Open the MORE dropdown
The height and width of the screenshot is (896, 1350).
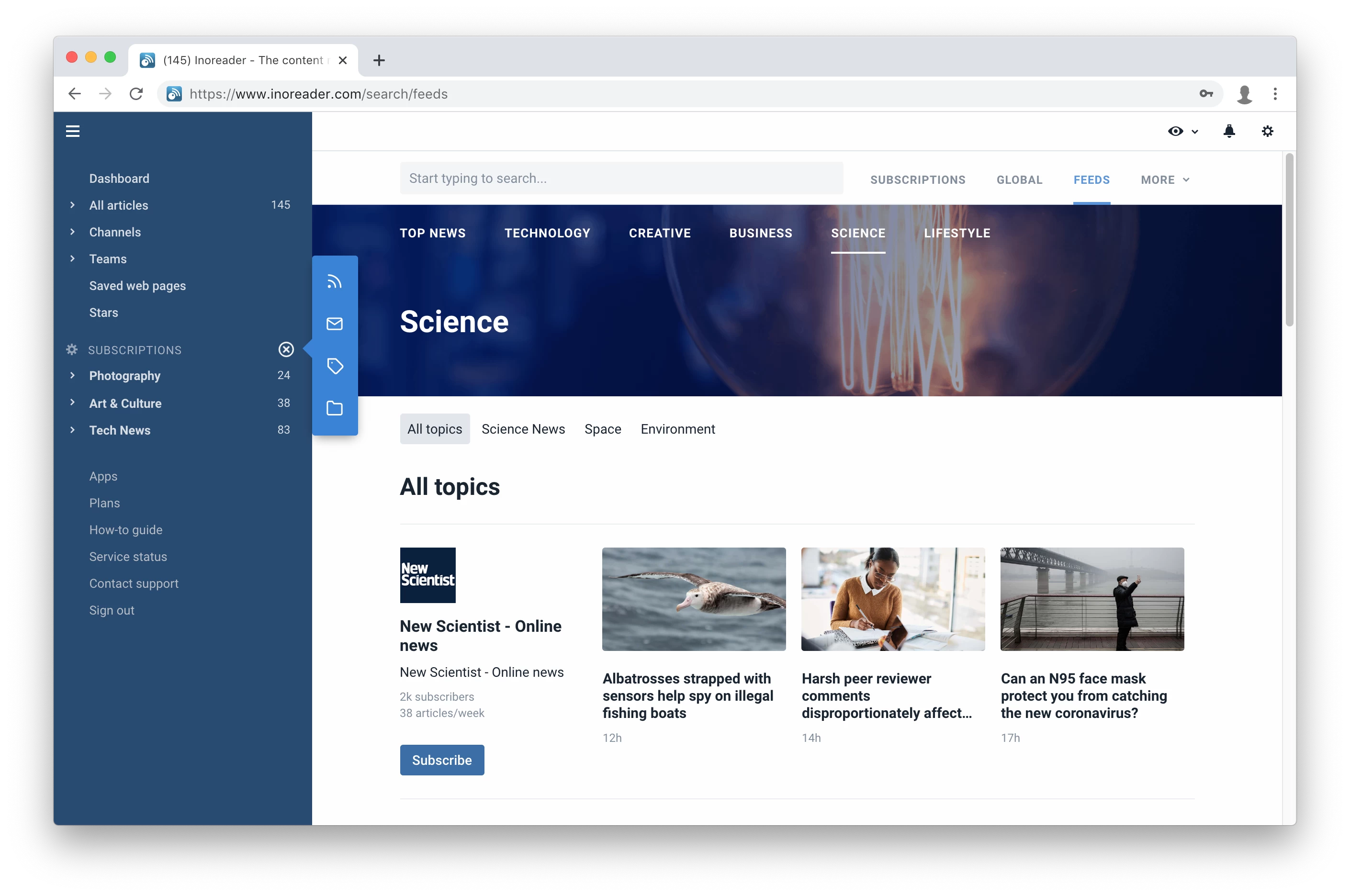tap(1164, 179)
